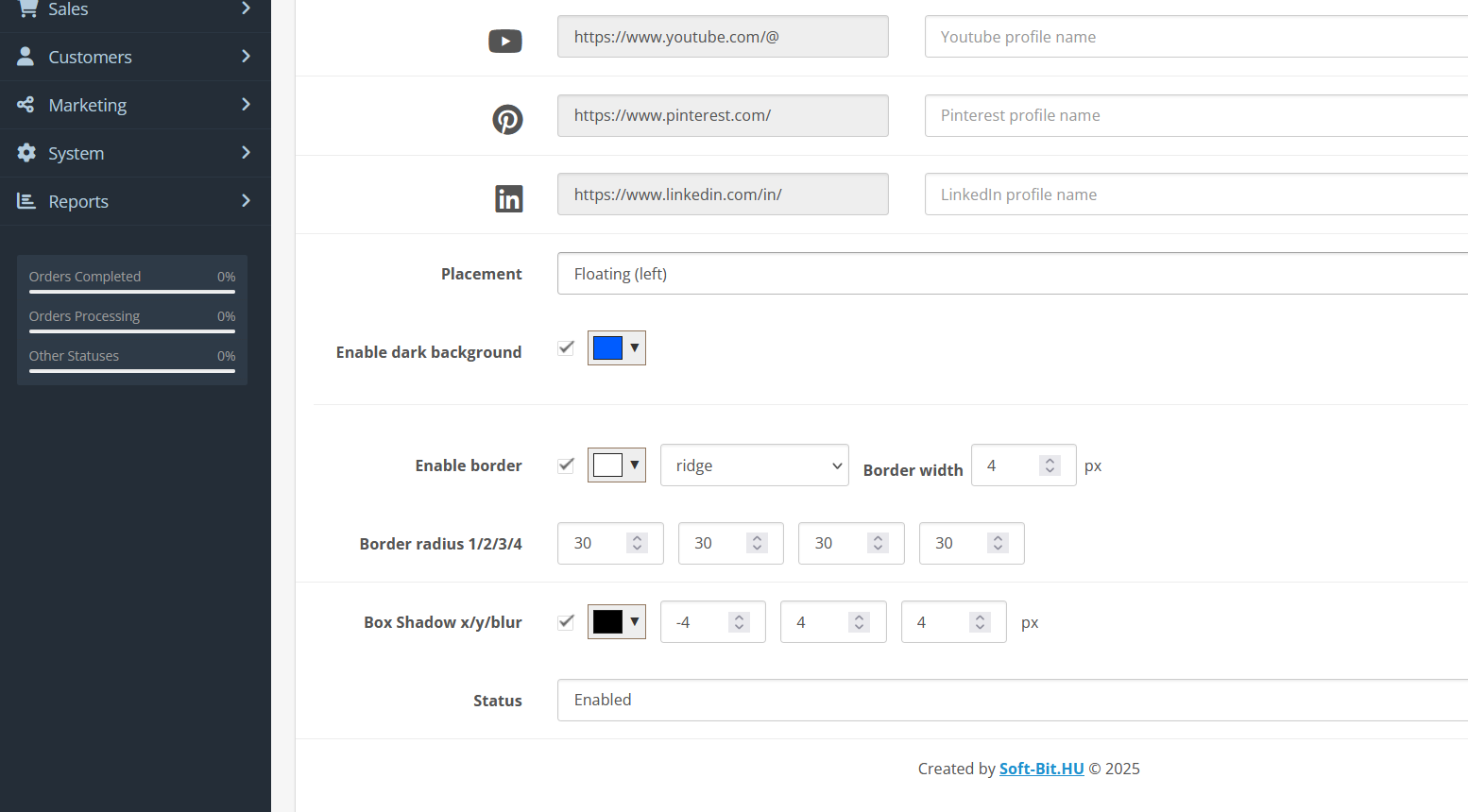This screenshot has height=812, width=1468.
Task: Toggle the Enable border checkbox
Action: pyautogui.click(x=566, y=465)
